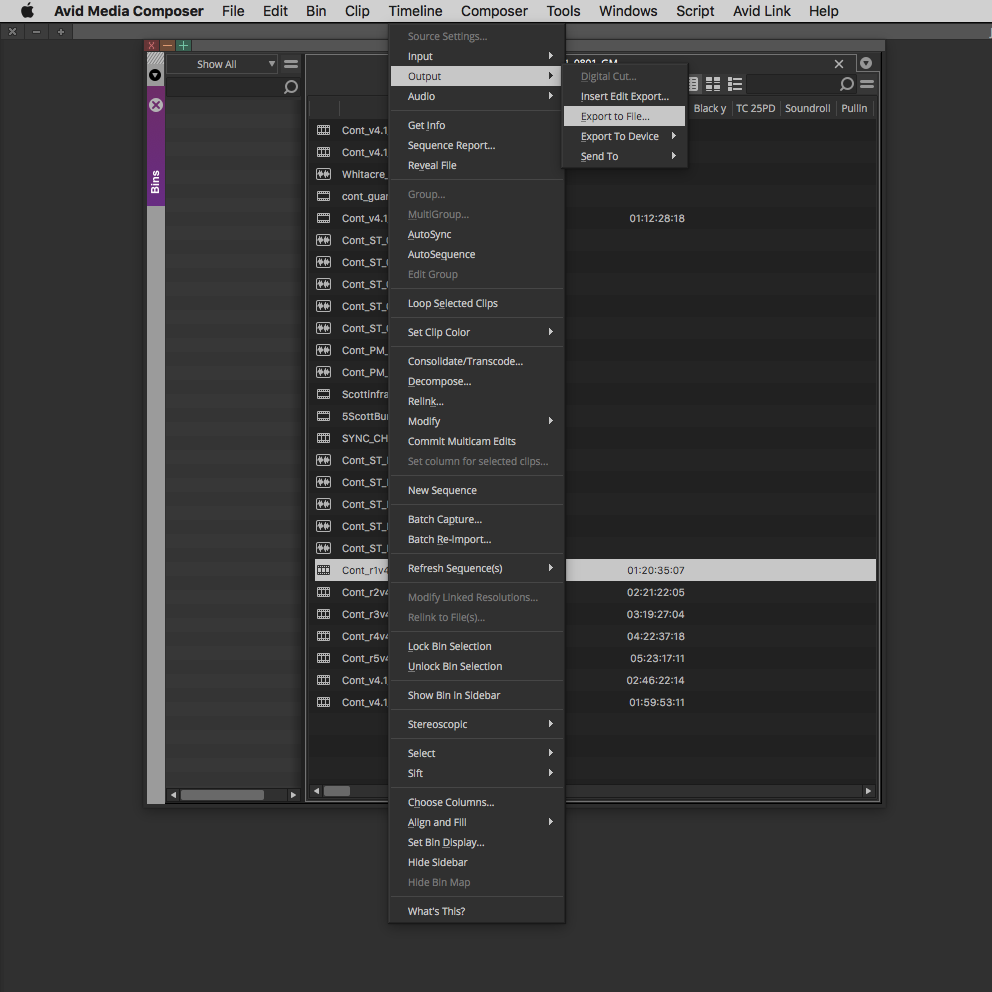Click the Cont_r3v4 sequence icon

point(323,614)
